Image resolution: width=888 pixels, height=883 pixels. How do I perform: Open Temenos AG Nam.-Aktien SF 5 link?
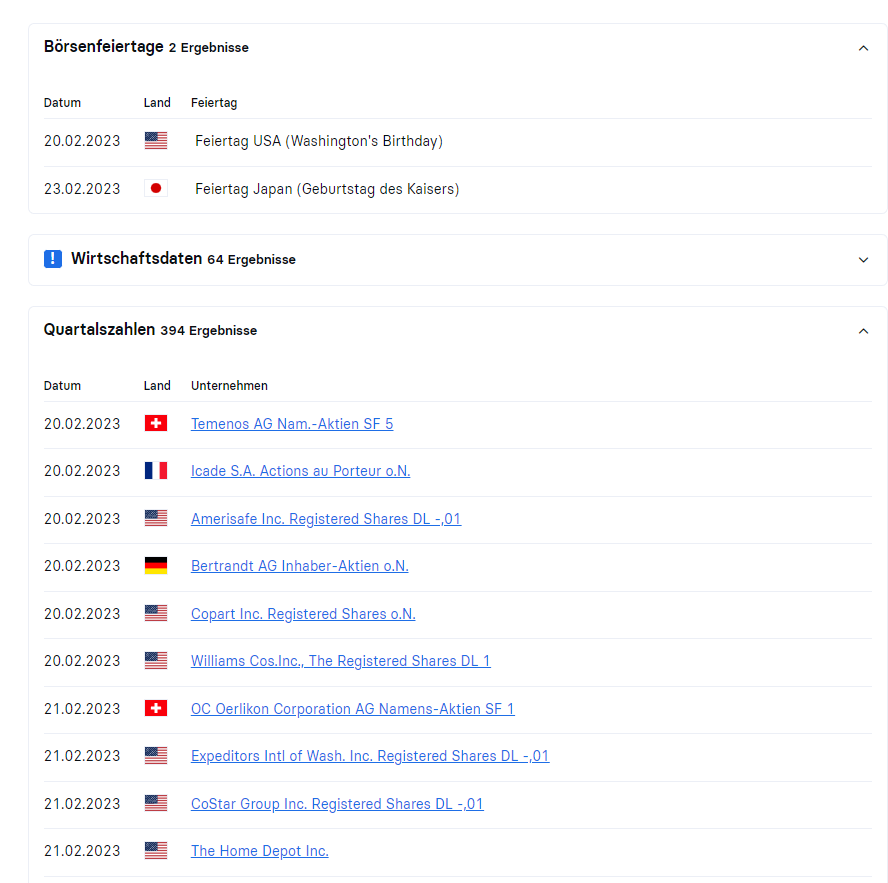292,424
